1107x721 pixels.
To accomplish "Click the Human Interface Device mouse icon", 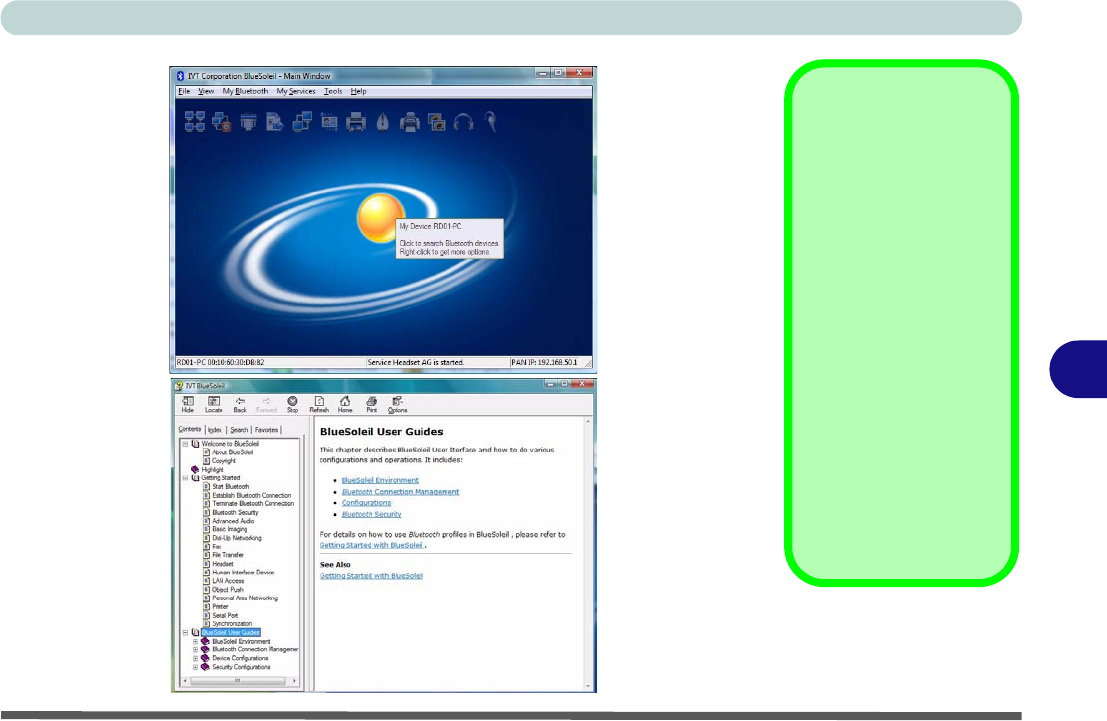I will coord(383,121).
